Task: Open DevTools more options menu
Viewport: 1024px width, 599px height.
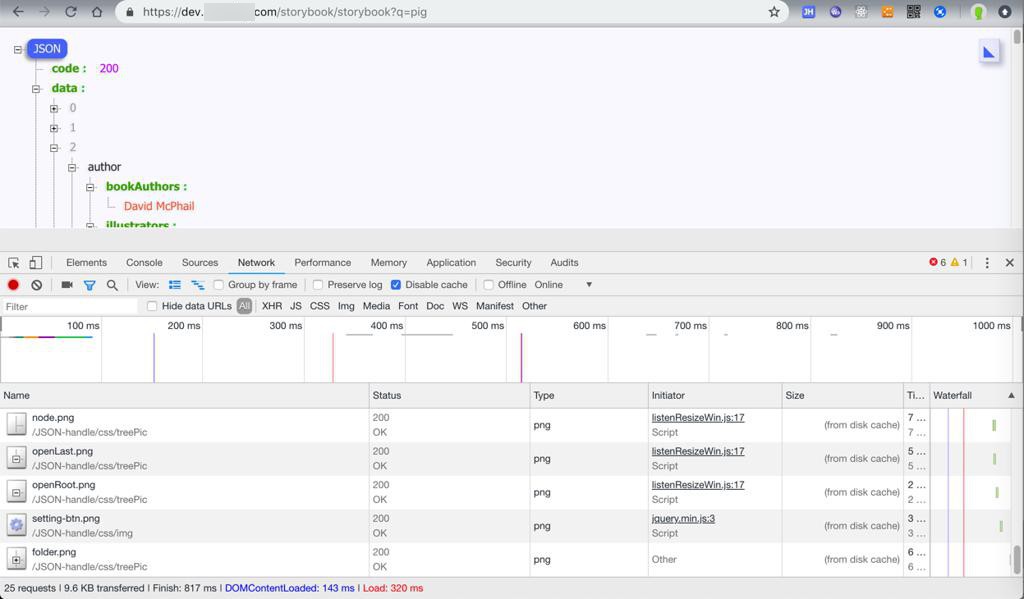Action: tap(987, 263)
